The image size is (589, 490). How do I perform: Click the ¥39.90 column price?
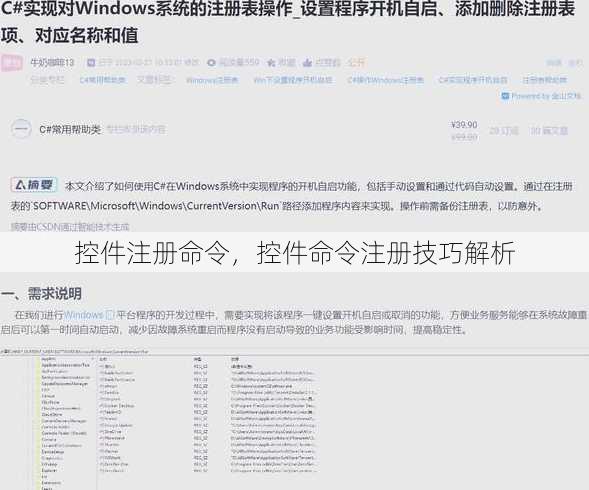(x=464, y=125)
